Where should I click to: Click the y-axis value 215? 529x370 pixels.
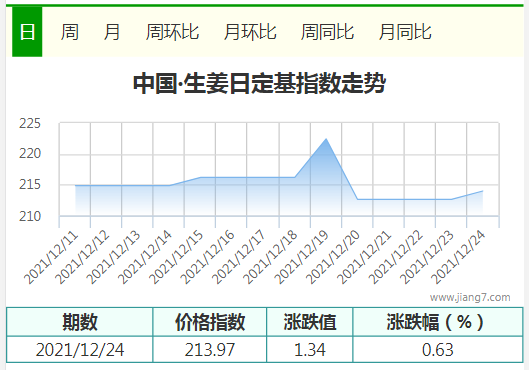pyautogui.click(x=30, y=185)
